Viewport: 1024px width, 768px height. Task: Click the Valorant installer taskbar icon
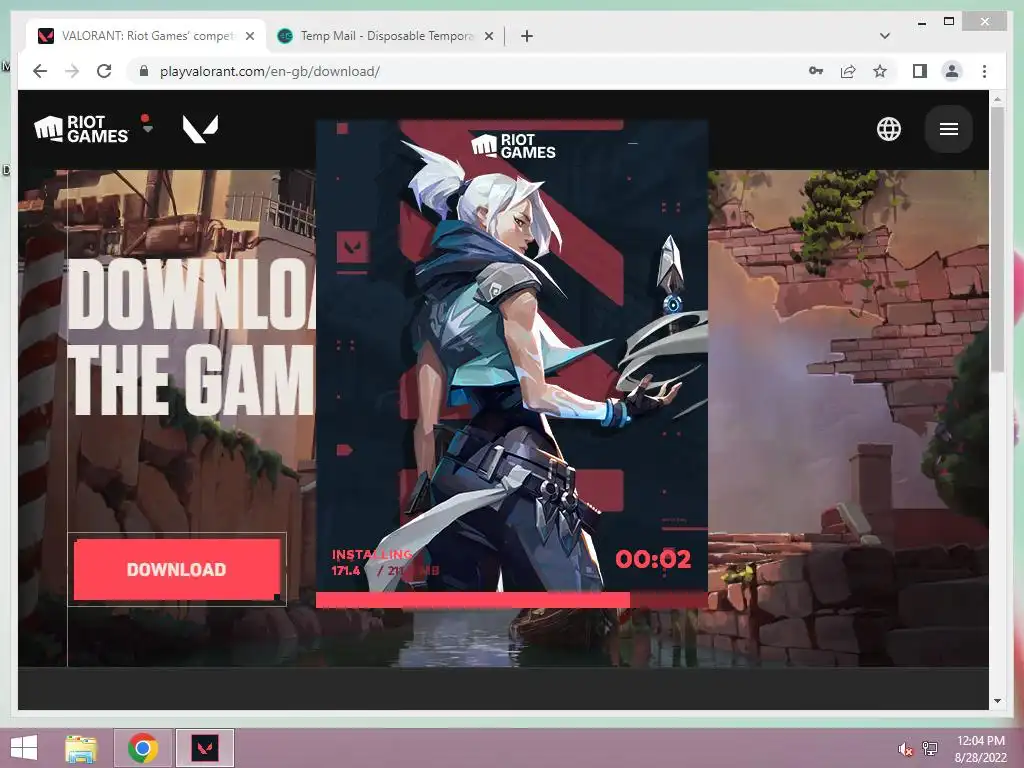coord(204,748)
